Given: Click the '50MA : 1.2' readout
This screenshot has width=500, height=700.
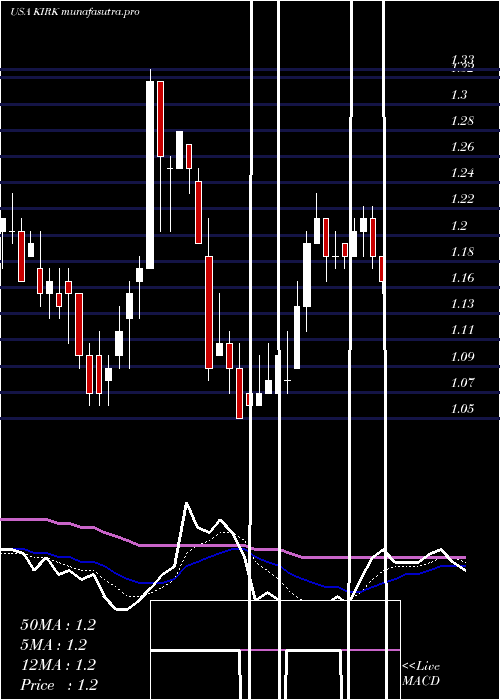Looking at the screenshot, I should [x=58, y=625].
